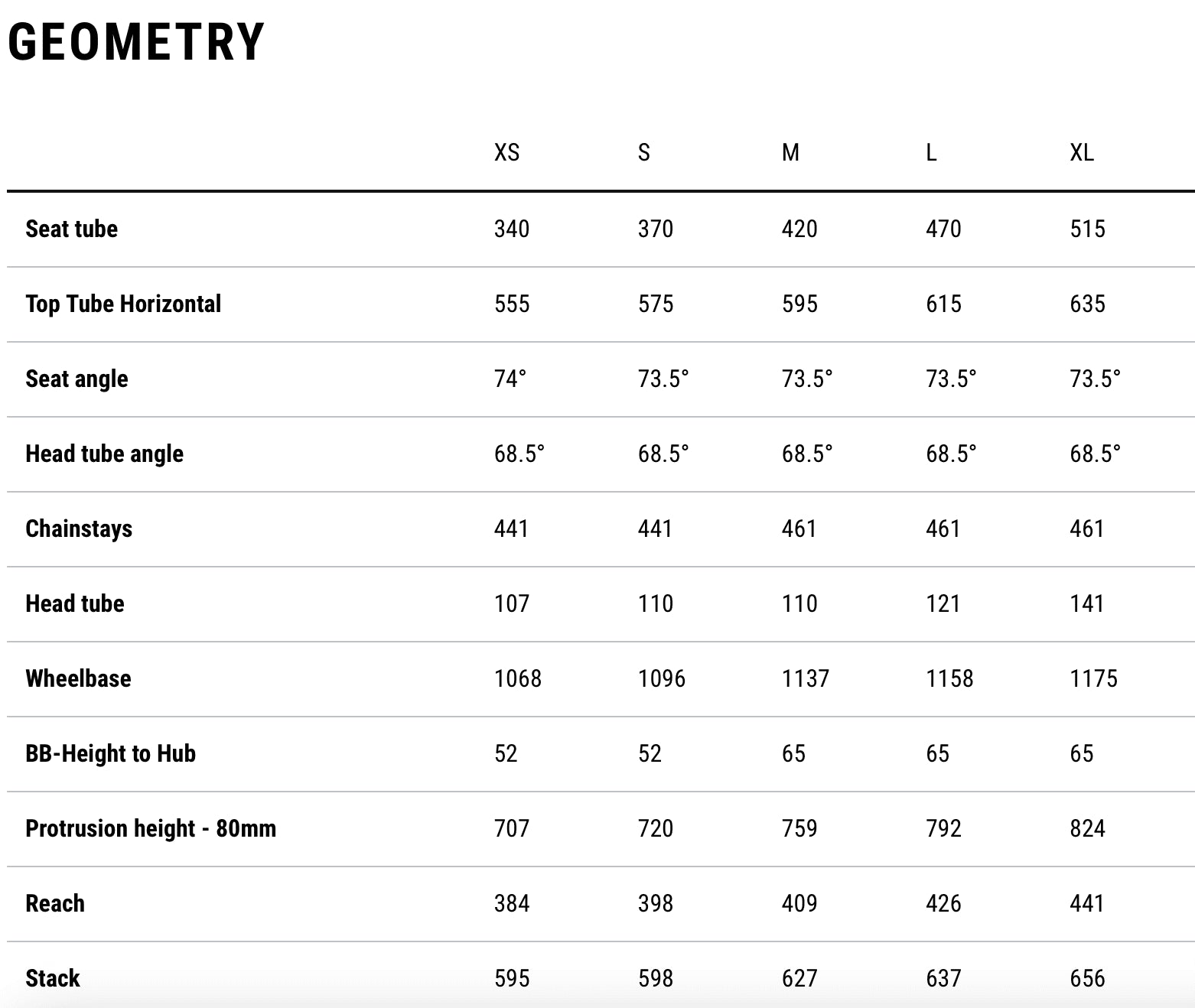Image resolution: width=1195 pixels, height=1008 pixels.
Task: Select the XS size column header
Action: click(x=506, y=153)
